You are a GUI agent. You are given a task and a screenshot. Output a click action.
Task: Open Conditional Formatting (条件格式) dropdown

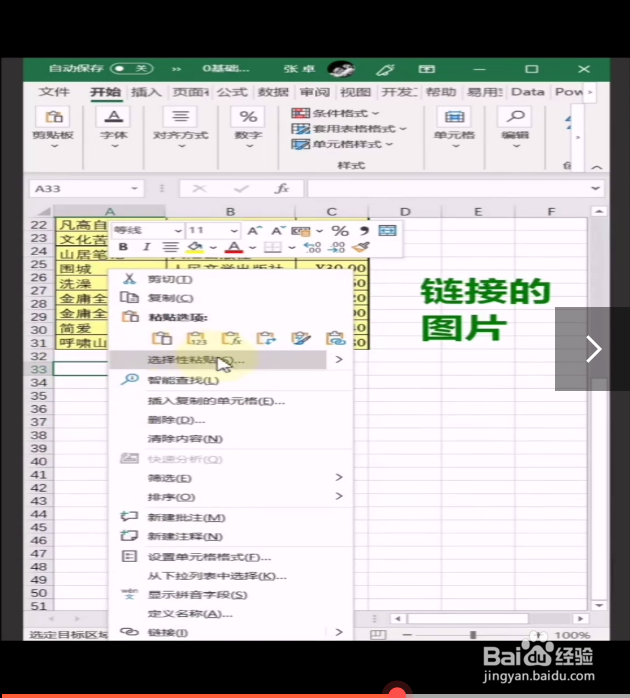point(335,114)
